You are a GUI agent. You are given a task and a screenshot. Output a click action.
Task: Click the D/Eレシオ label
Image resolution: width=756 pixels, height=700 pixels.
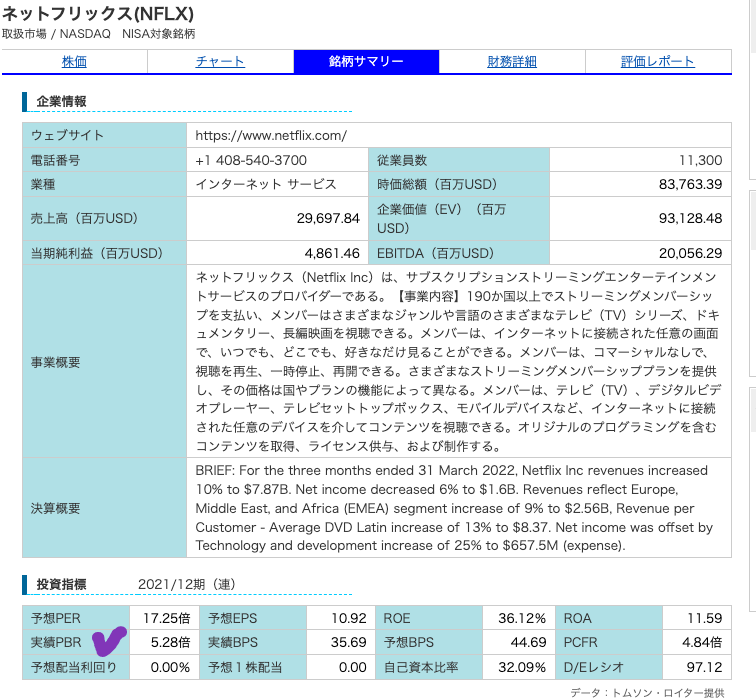(x=594, y=667)
